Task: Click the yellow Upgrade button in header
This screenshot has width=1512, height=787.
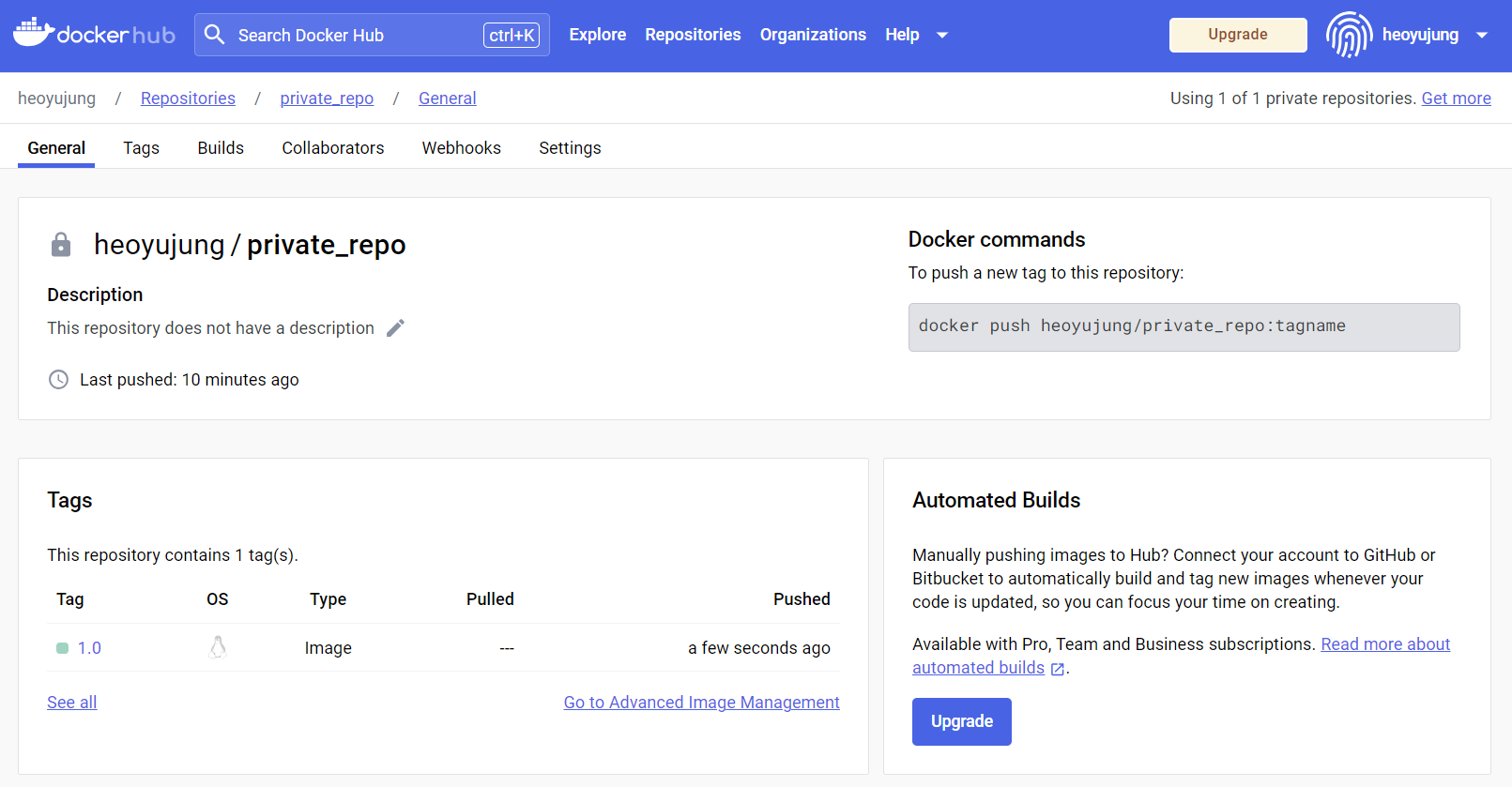Action: click(1238, 35)
